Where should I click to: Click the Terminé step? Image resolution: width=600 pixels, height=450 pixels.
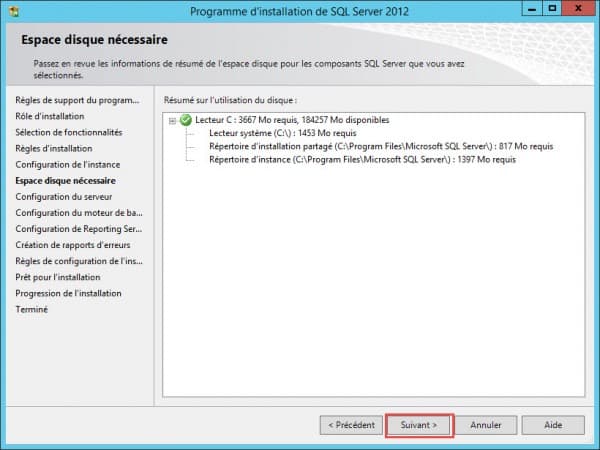tap(32, 309)
